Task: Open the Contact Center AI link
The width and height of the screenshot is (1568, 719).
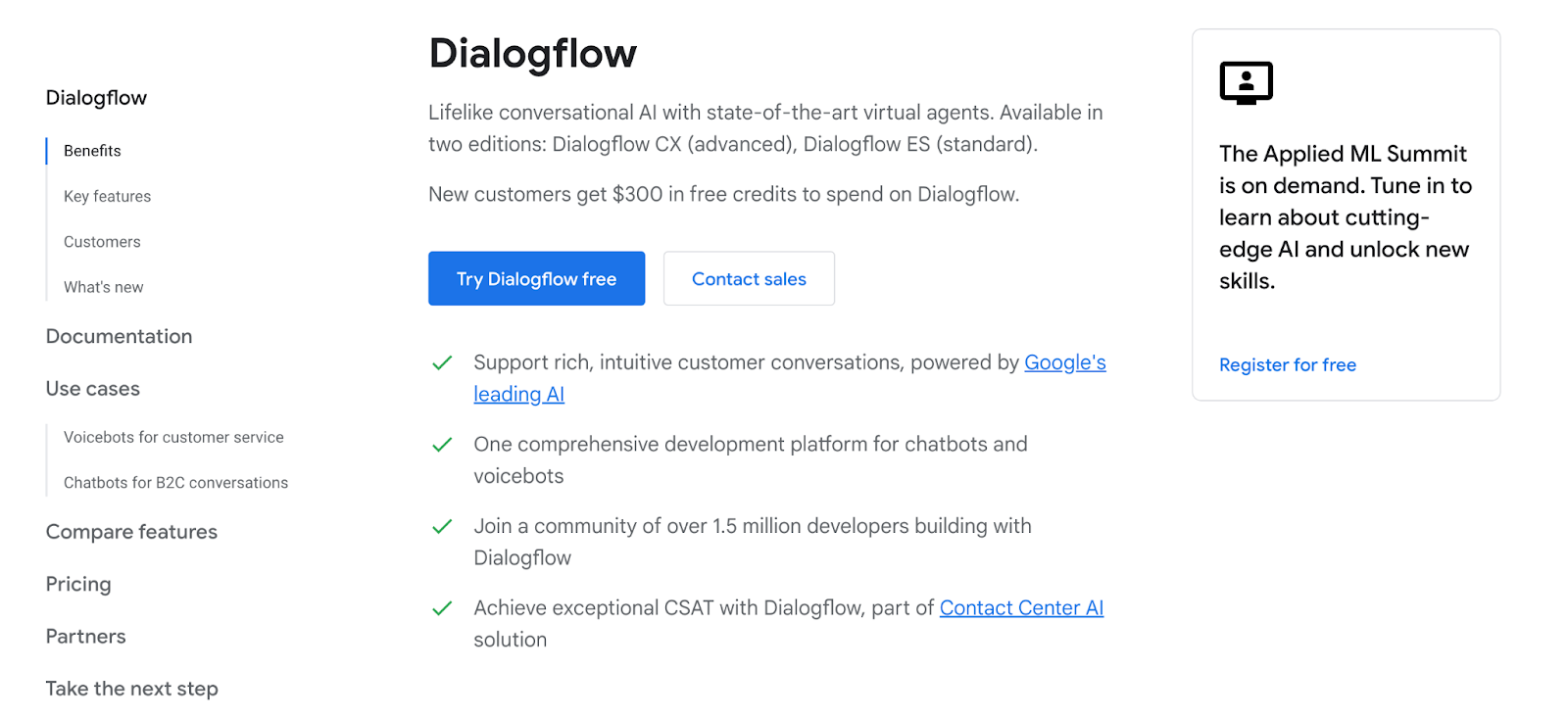Action: pyautogui.click(x=1021, y=608)
